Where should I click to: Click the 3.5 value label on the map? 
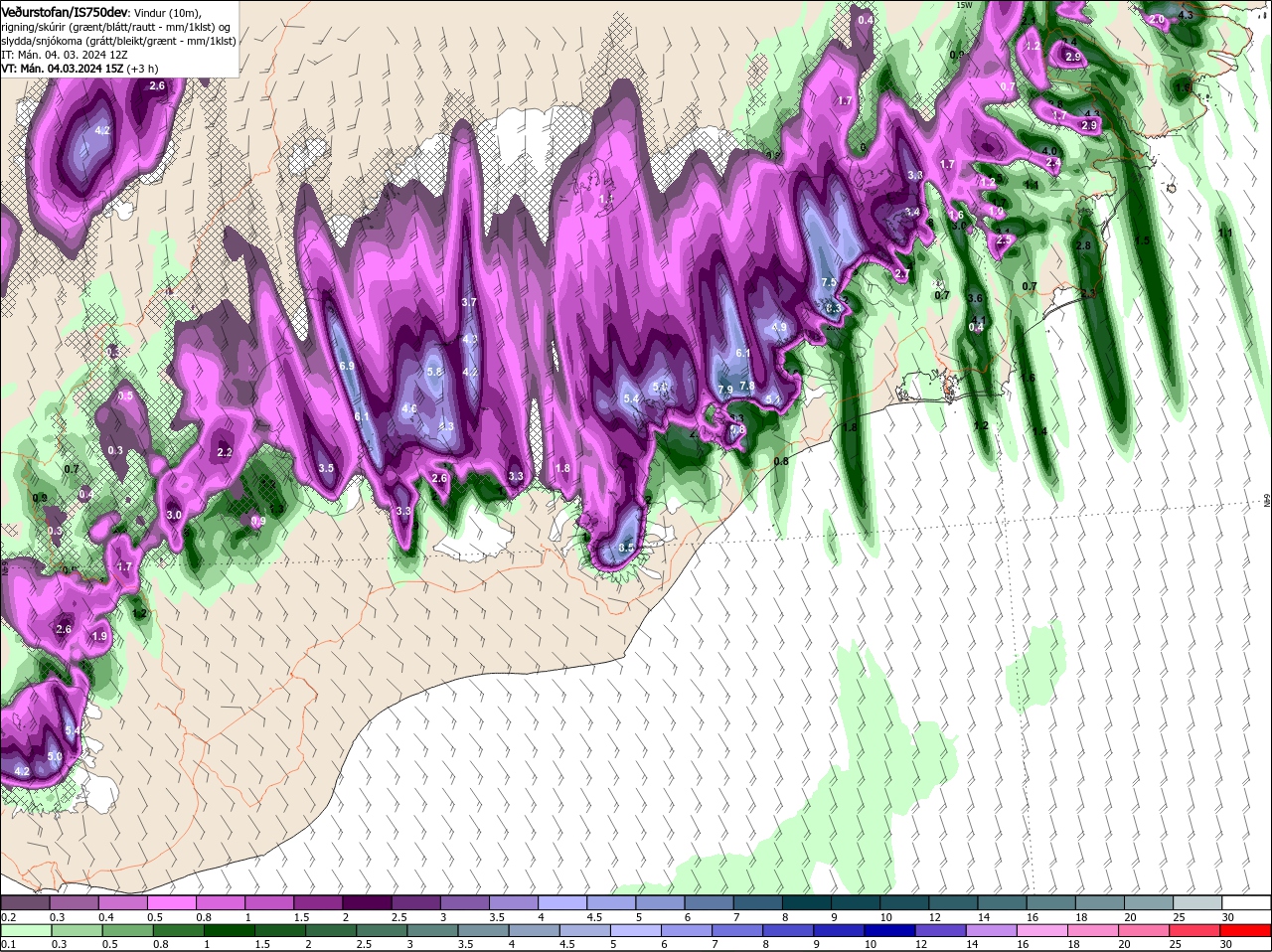(326, 468)
